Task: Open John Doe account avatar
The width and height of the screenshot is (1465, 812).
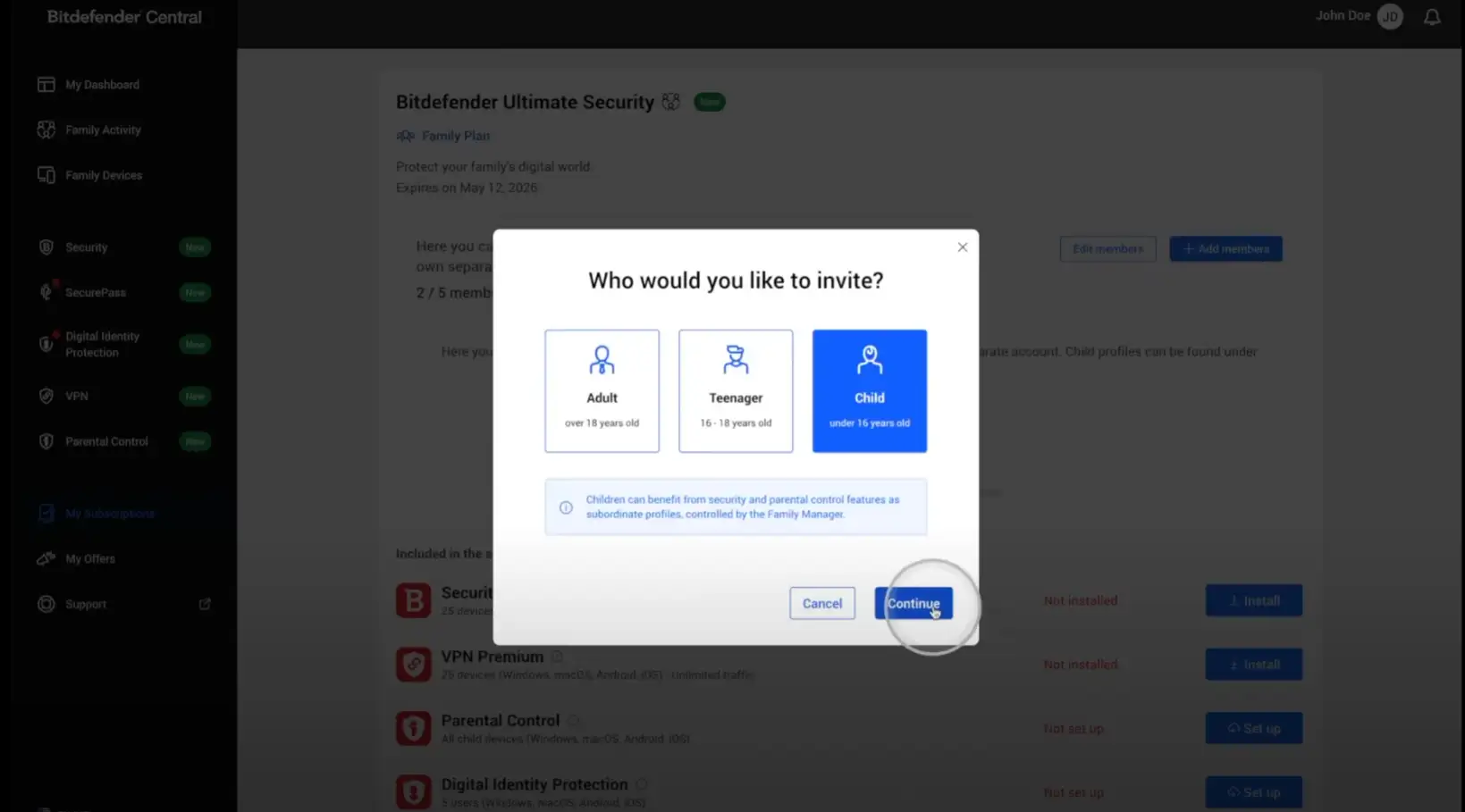Action: (x=1390, y=17)
